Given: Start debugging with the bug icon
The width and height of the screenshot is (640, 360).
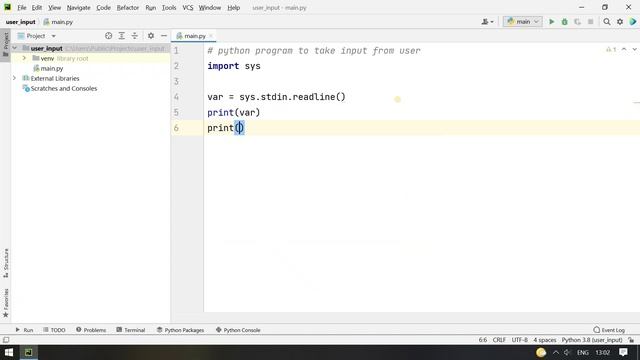Looking at the screenshot, I should tap(564, 22).
